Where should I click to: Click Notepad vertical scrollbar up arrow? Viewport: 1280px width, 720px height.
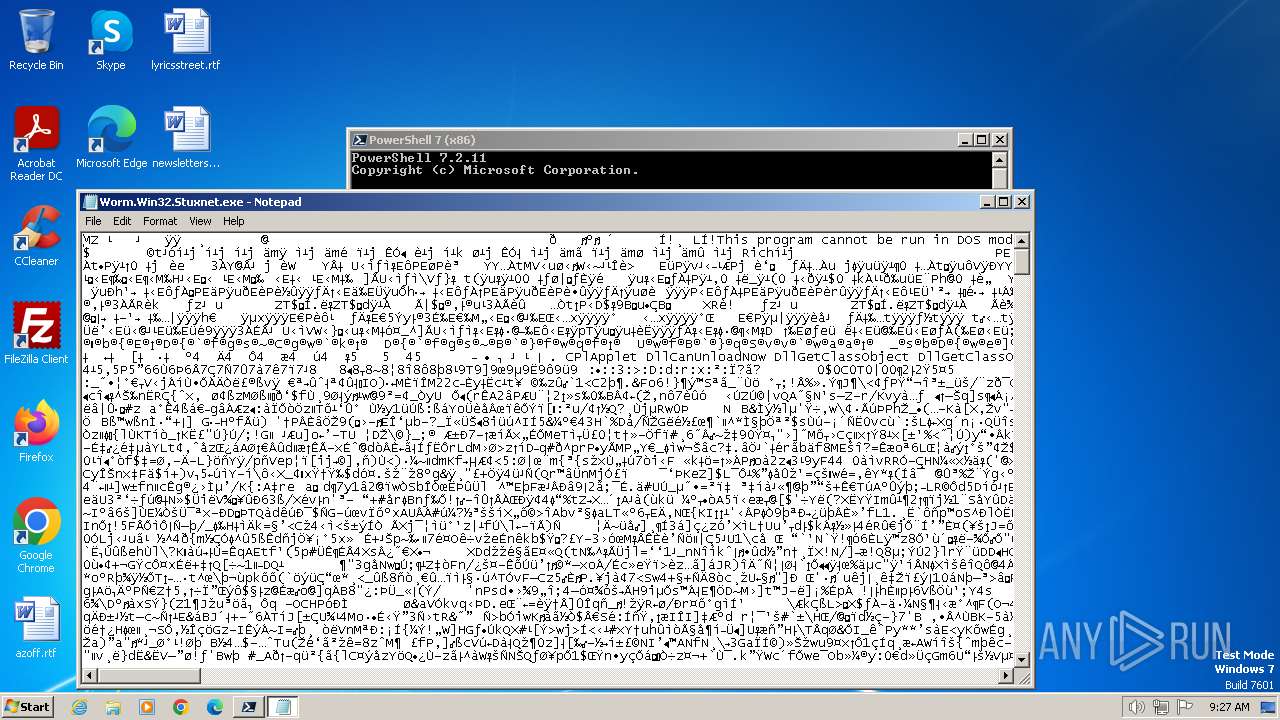click(x=1022, y=241)
